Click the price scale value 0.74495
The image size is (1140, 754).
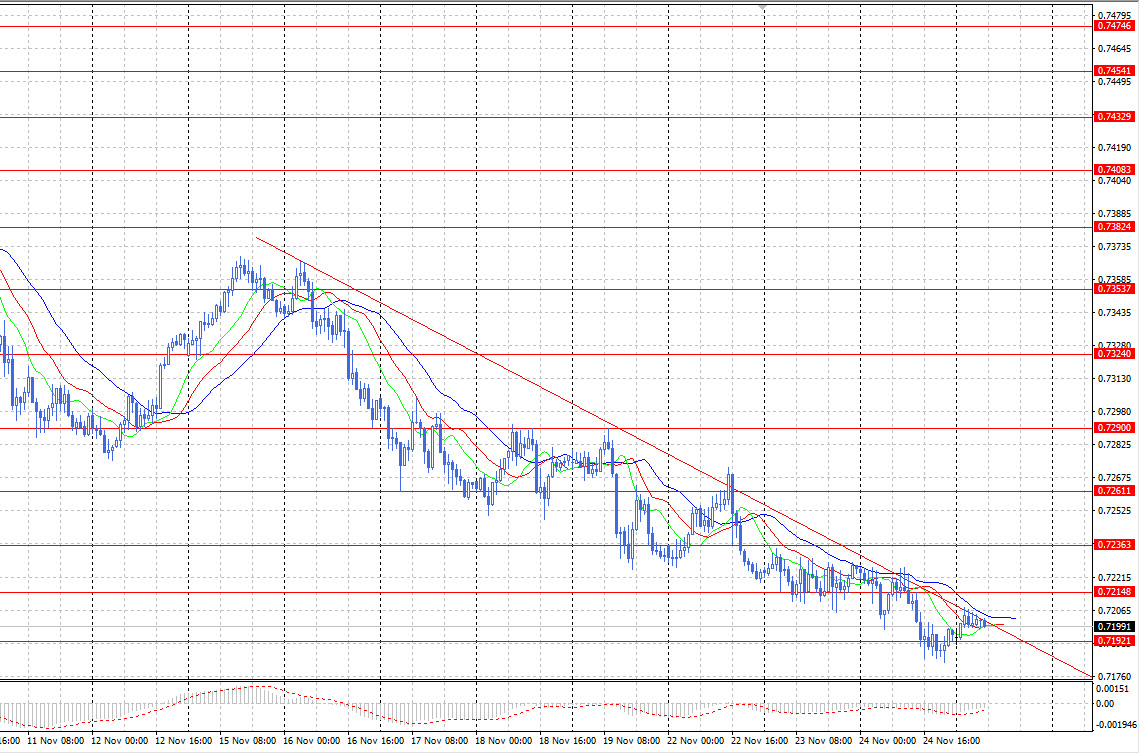click(x=1114, y=82)
